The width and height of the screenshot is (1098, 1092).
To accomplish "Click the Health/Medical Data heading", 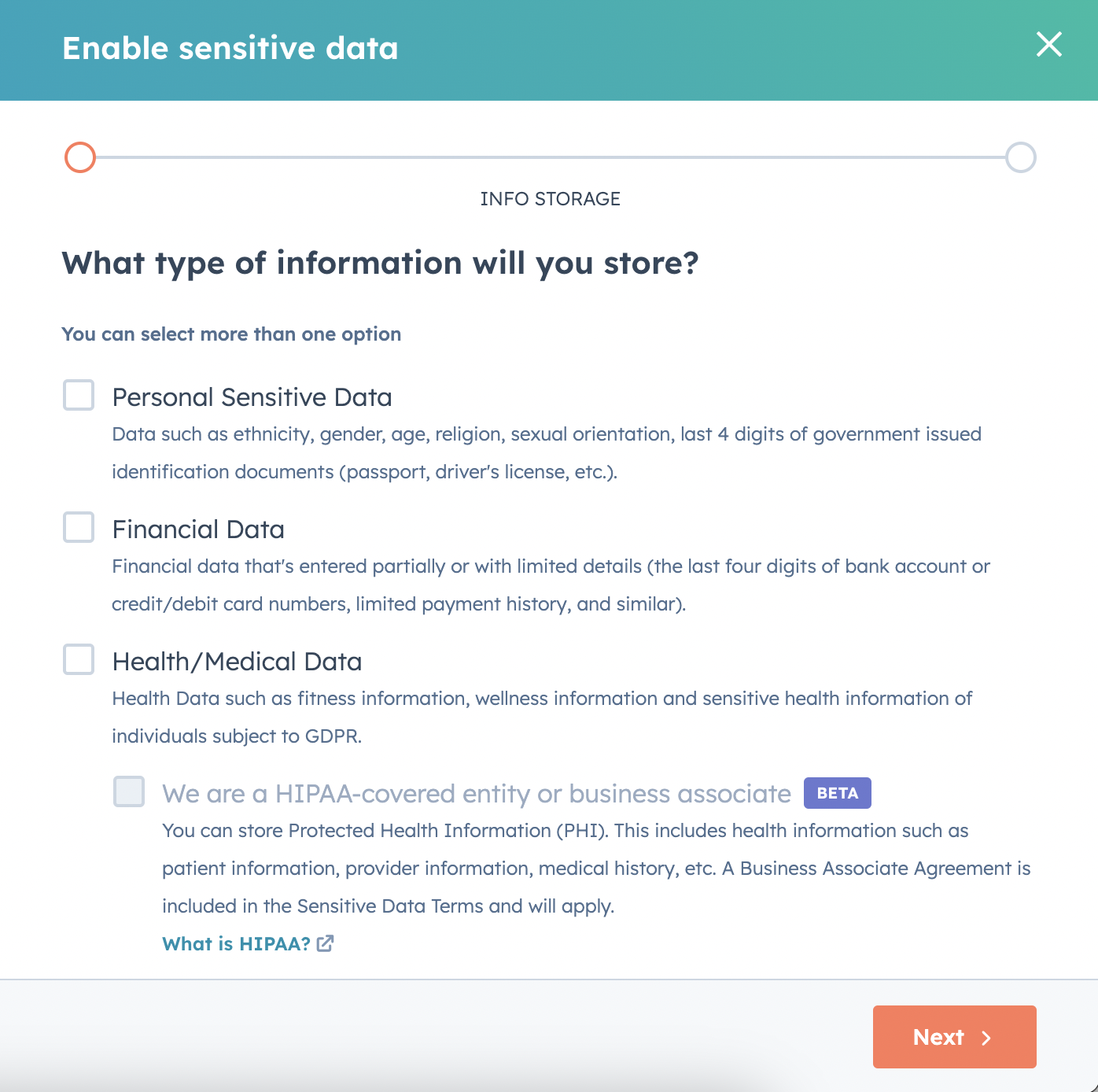I will (238, 662).
